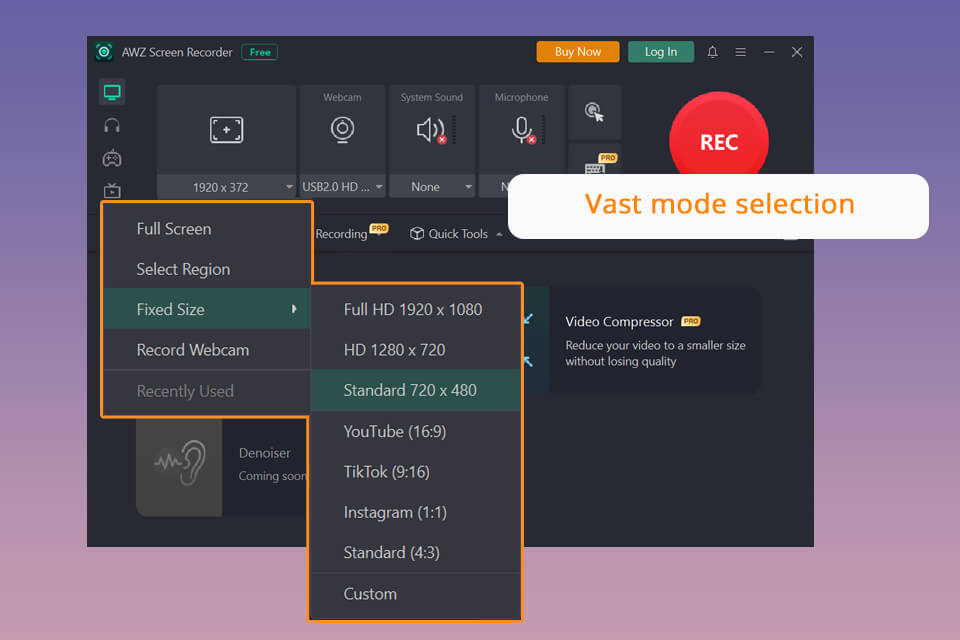Select Standard 720 x 480
The height and width of the screenshot is (640, 960).
pyautogui.click(x=415, y=390)
